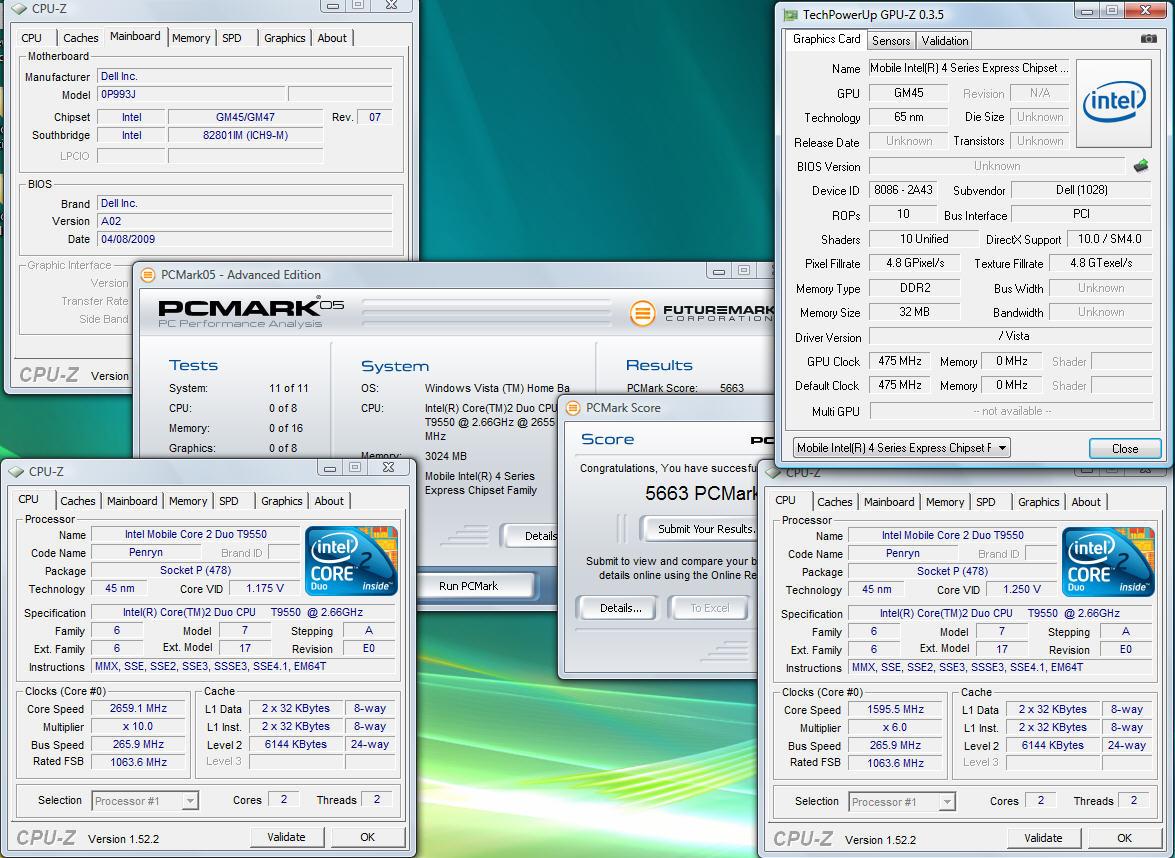Click the To Excel button
The image size is (1175, 858).
pos(709,608)
